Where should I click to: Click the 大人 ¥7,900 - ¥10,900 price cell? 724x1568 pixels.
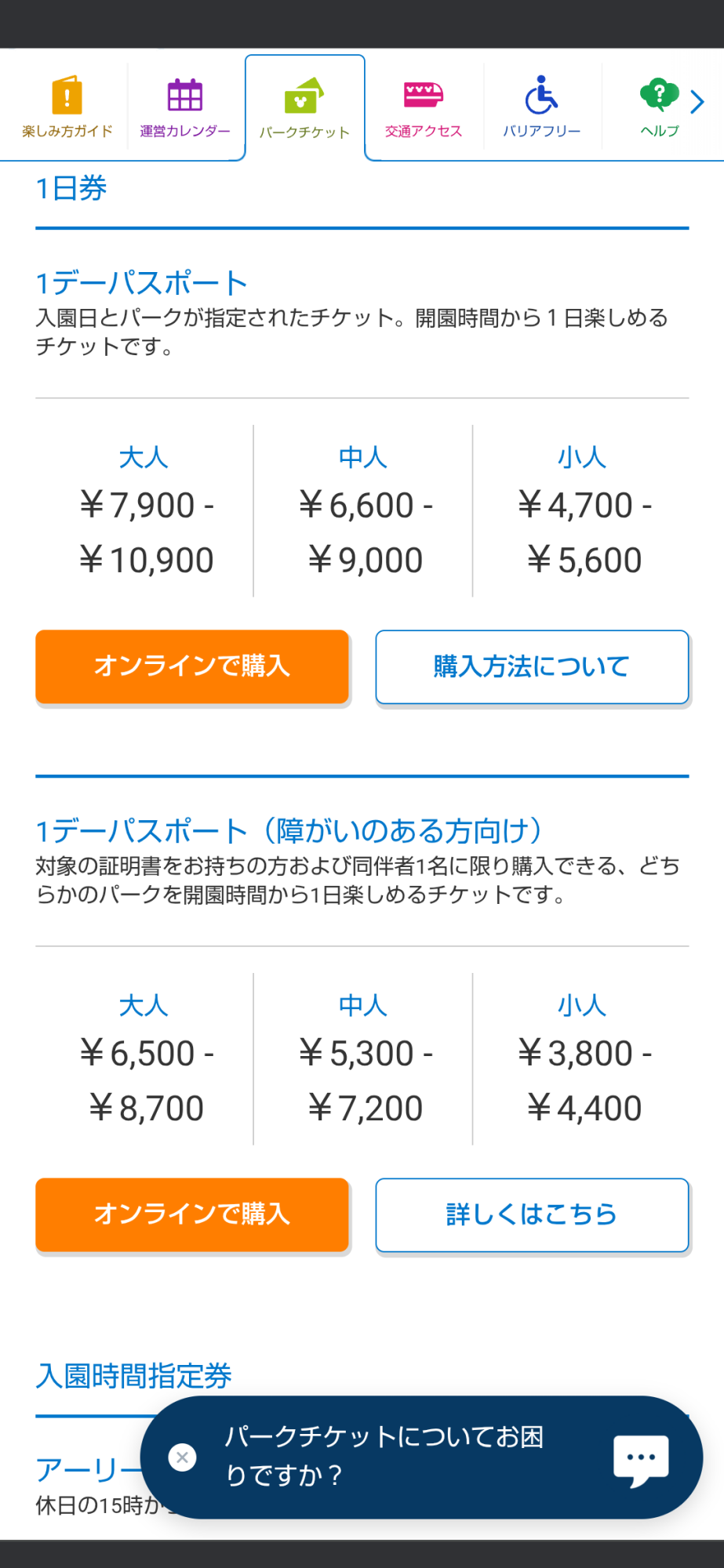(x=145, y=511)
